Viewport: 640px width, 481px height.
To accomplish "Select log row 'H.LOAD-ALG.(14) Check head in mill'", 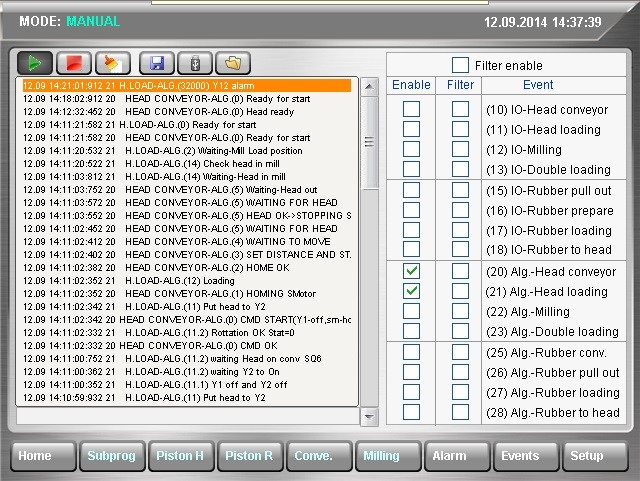I will click(x=187, y=164).
